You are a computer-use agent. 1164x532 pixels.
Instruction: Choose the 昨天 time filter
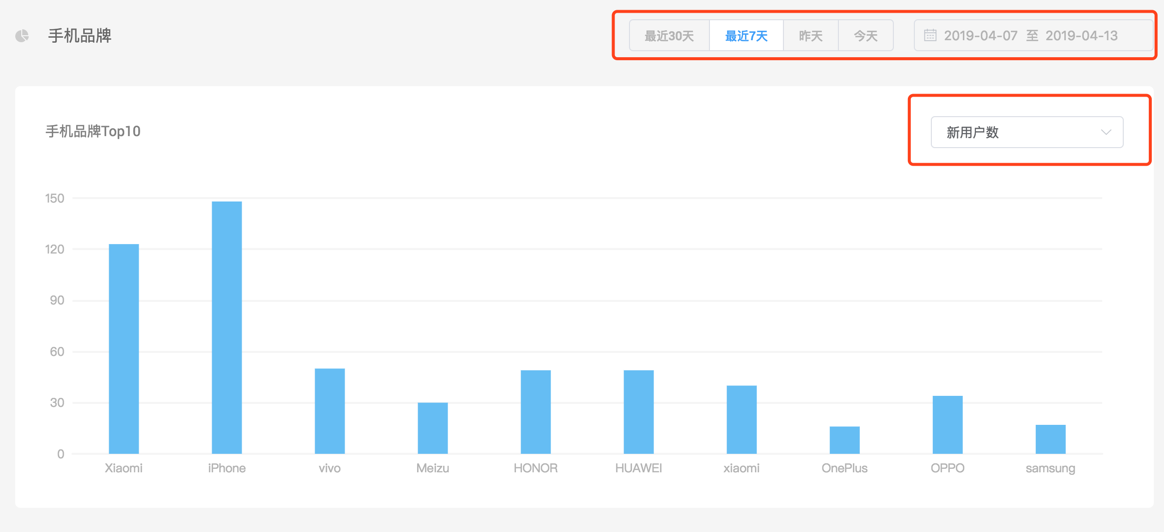810,36
